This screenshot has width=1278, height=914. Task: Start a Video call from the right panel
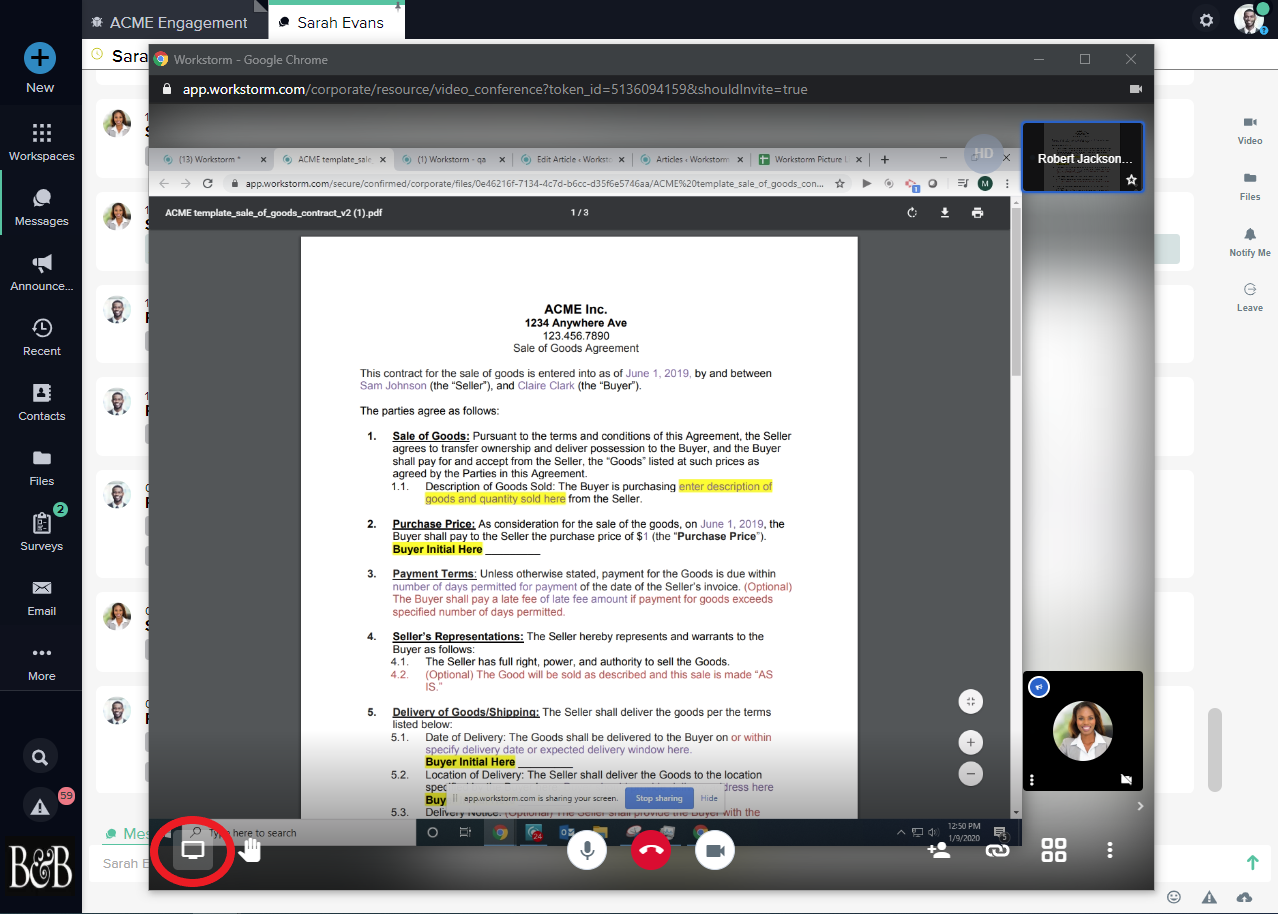1250,130
